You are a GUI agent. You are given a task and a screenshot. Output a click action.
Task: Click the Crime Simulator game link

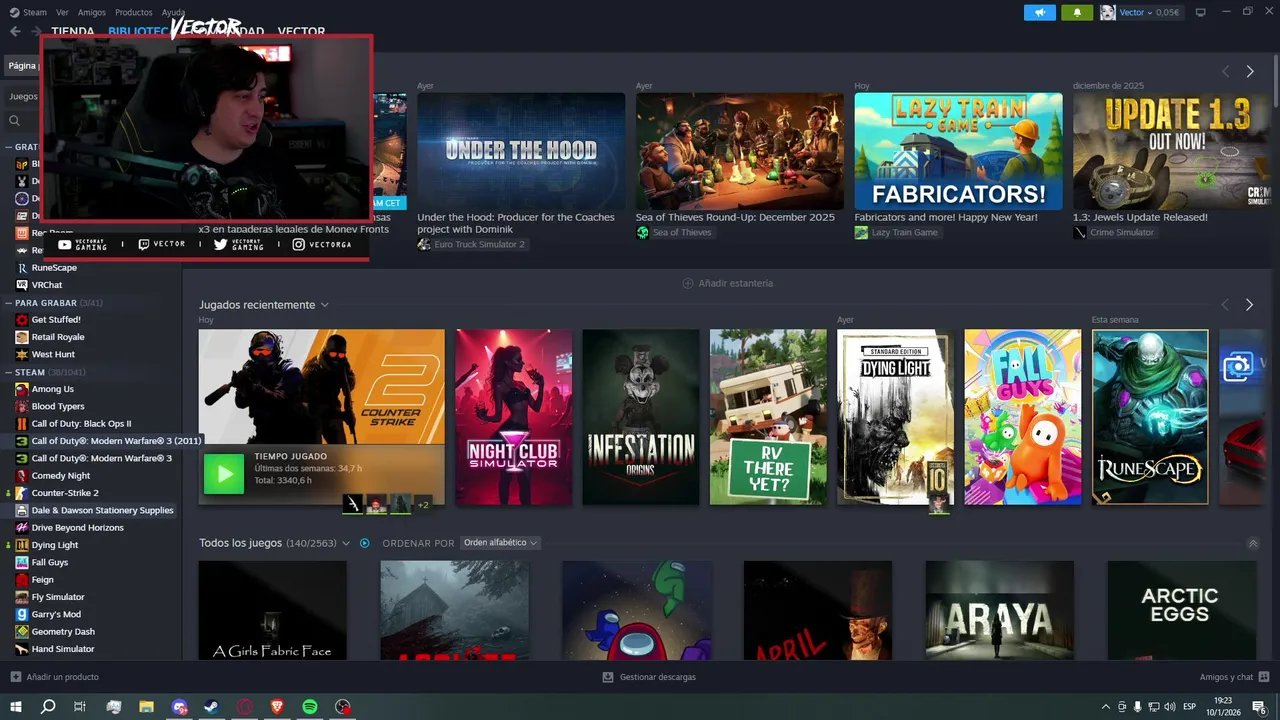[1122, 232]
